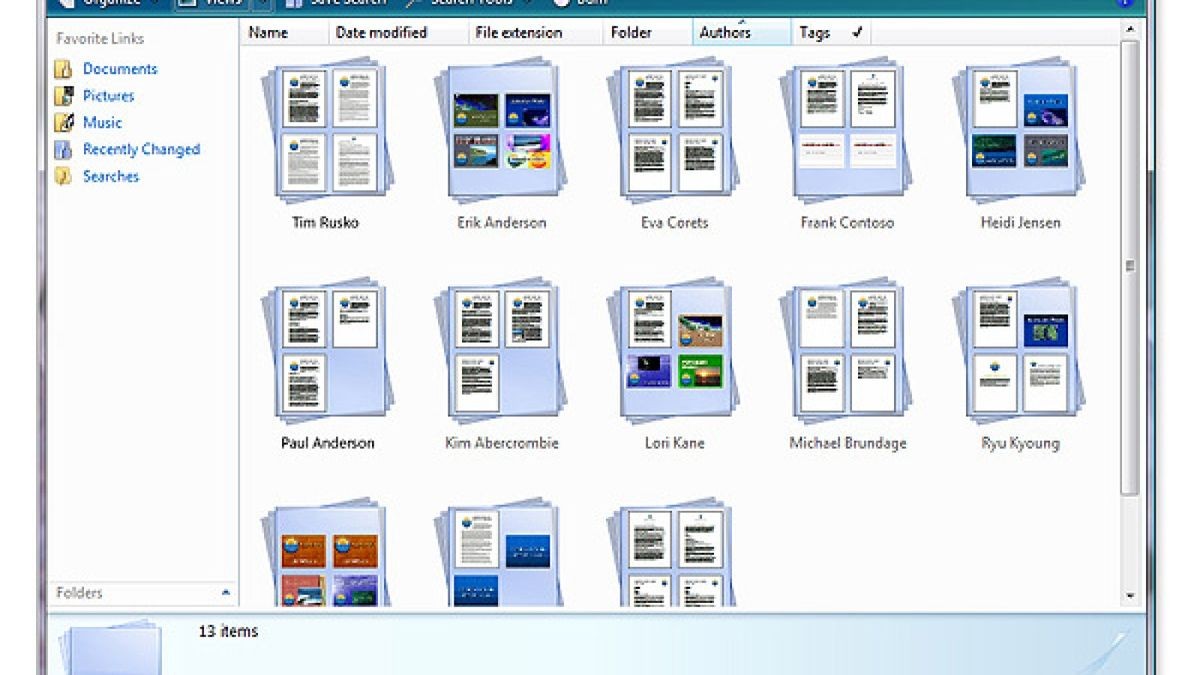This screenshot has width=1200, height=675.
Task: Click the Michael Brundage stack label
Action: [847, 443]
